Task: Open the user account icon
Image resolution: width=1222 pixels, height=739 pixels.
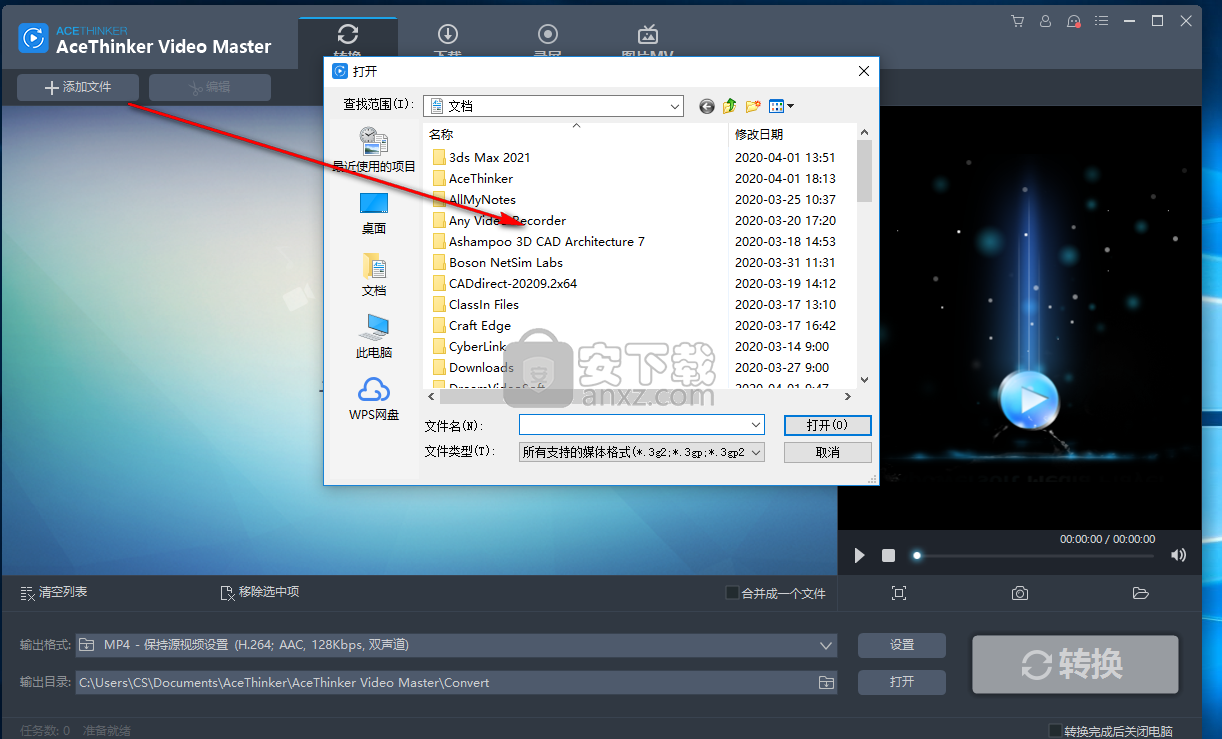Action: click(x=1046, y=20)
